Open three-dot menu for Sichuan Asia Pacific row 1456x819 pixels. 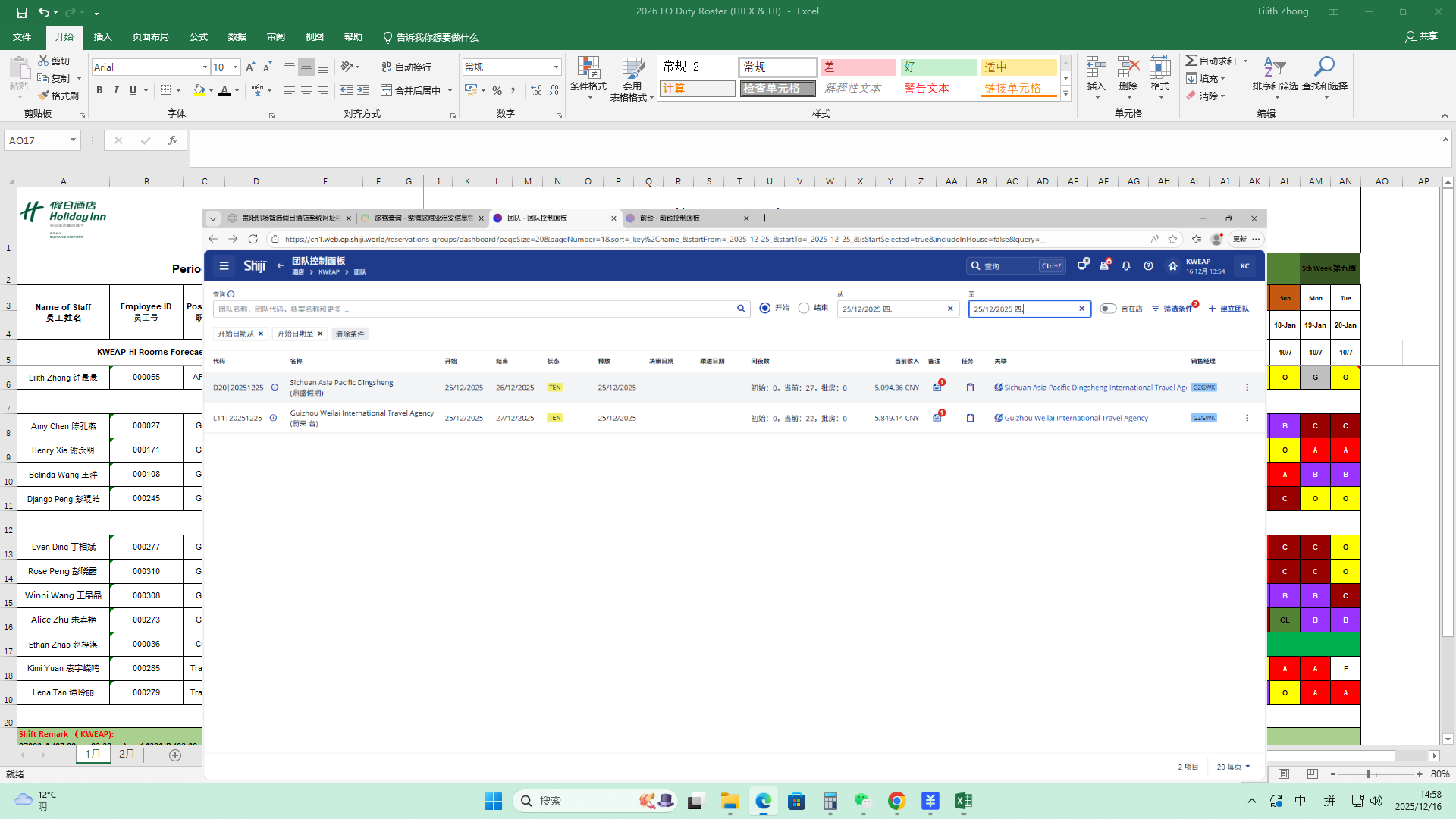click(1247, 388)
